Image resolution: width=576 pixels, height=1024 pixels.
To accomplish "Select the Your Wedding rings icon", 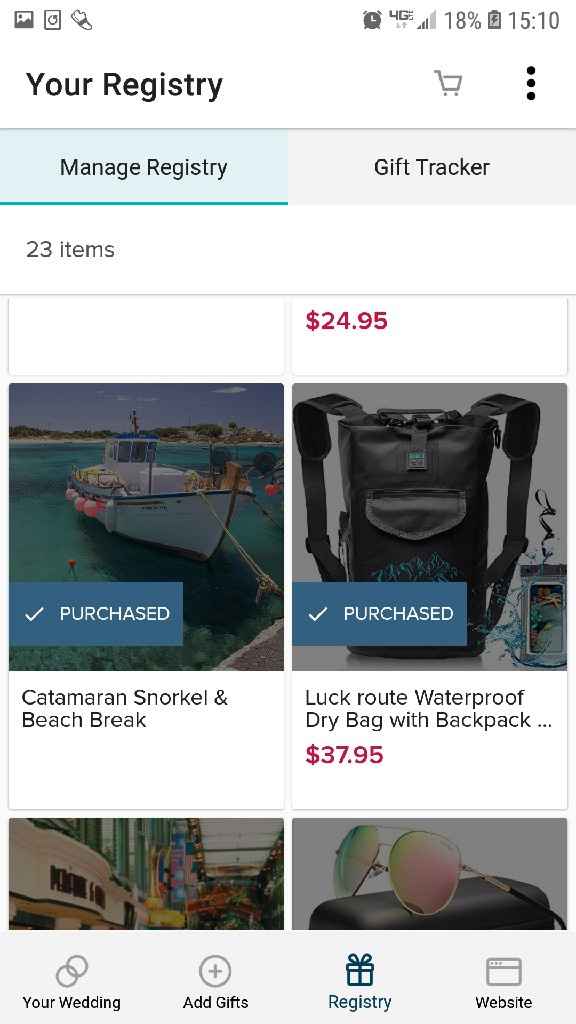I will (71, 971).
